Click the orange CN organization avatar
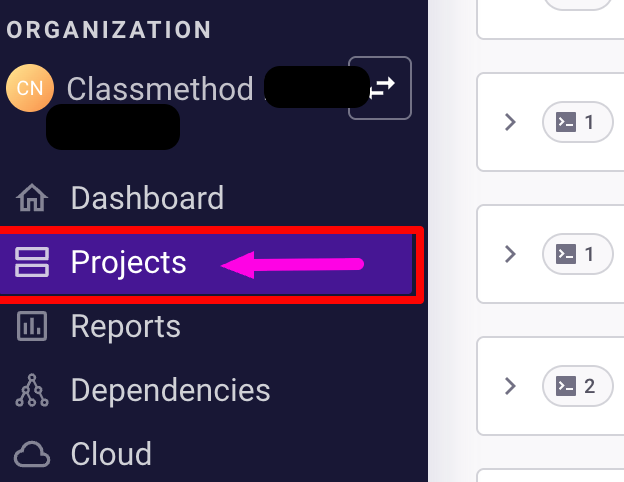This screenshot has height=482, width=624. pyautogui.click(x=30, y=88)
